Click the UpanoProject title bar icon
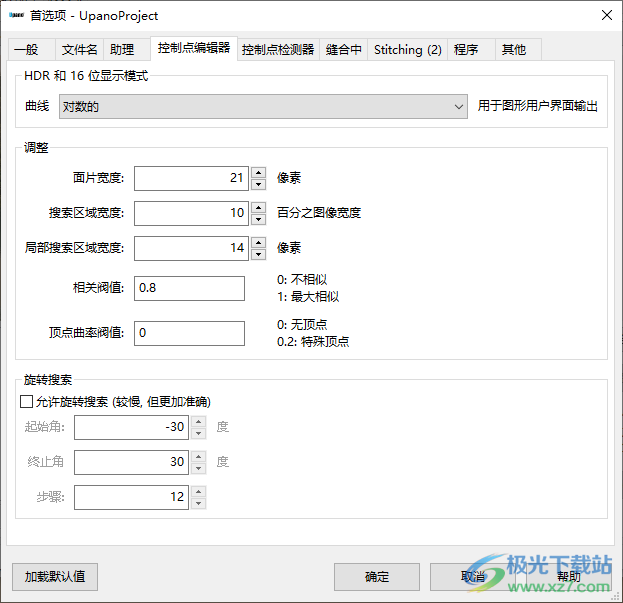Image resolution: width=623 pixels, height=603 pixels. 16,15
